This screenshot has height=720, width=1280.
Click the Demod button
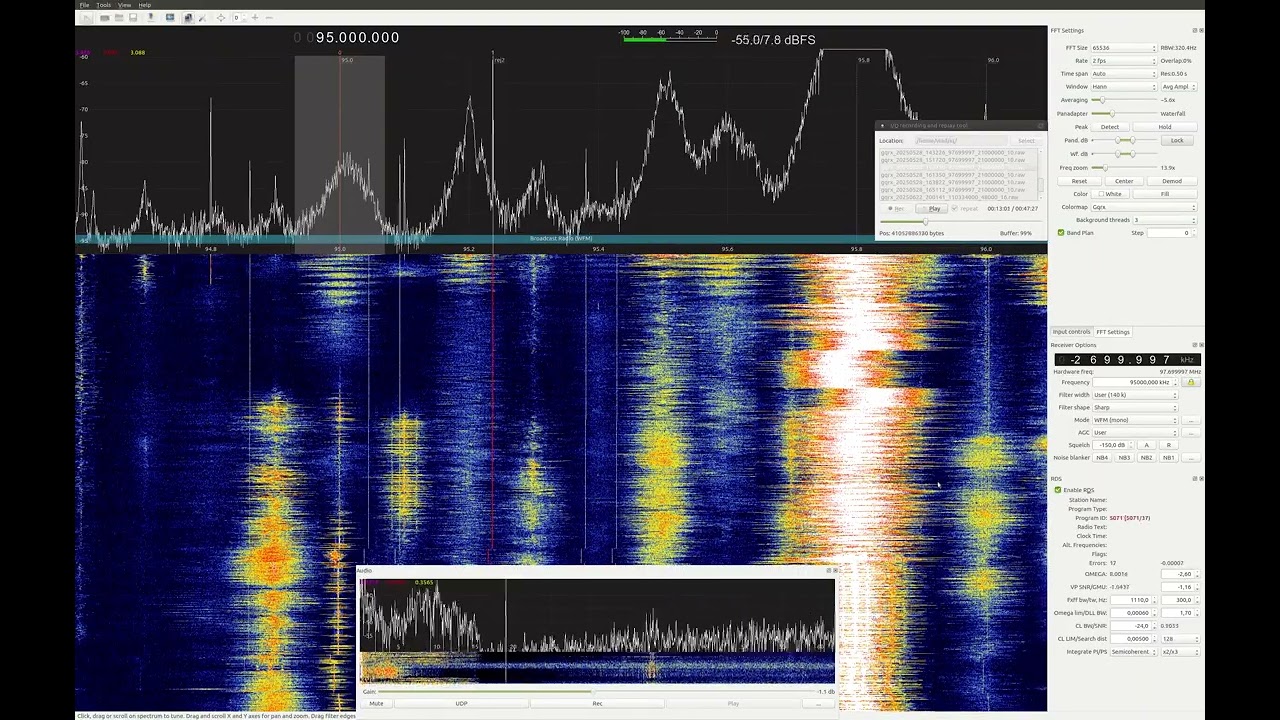click(x=1172, y=181)
